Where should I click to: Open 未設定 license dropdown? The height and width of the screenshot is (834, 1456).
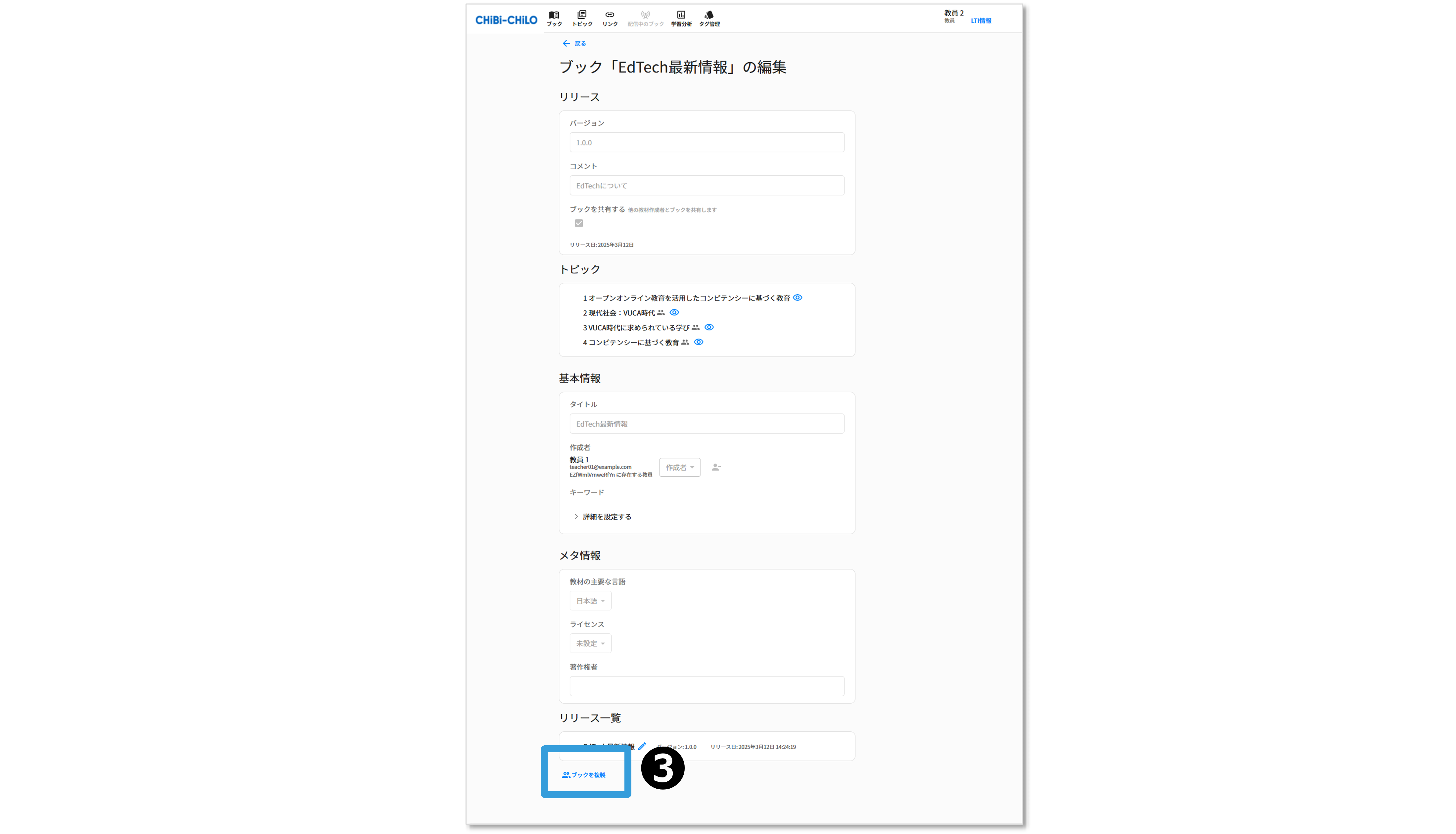coord(590,643)
